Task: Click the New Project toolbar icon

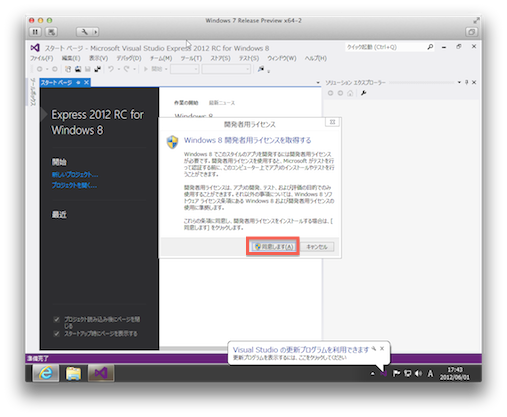Action: pos(68,69)
